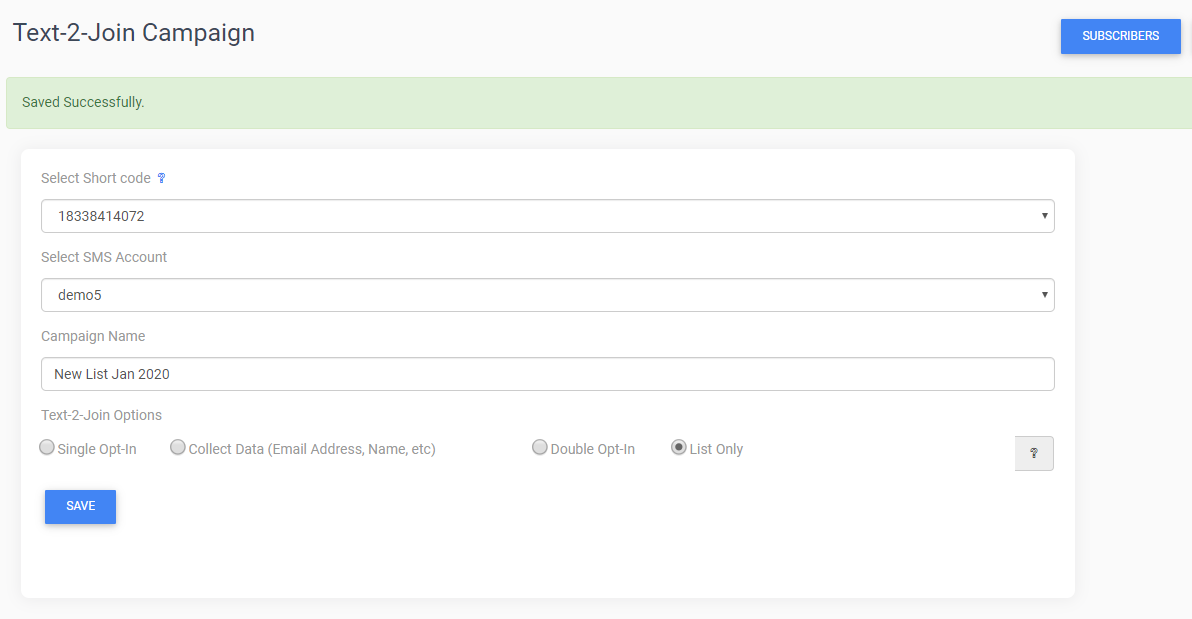Screen dimensions: 1192x619
Task: Click the arrow on the SMS Account select
Action: 1044,295
